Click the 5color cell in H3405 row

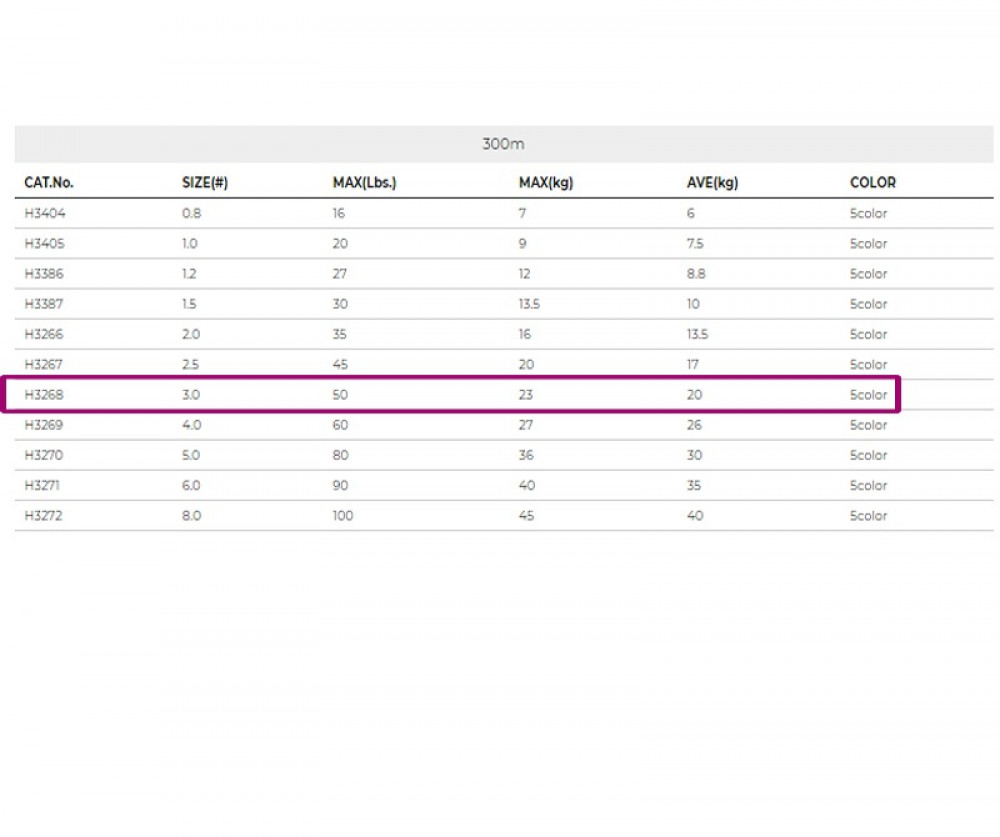(x=868, y=244)
